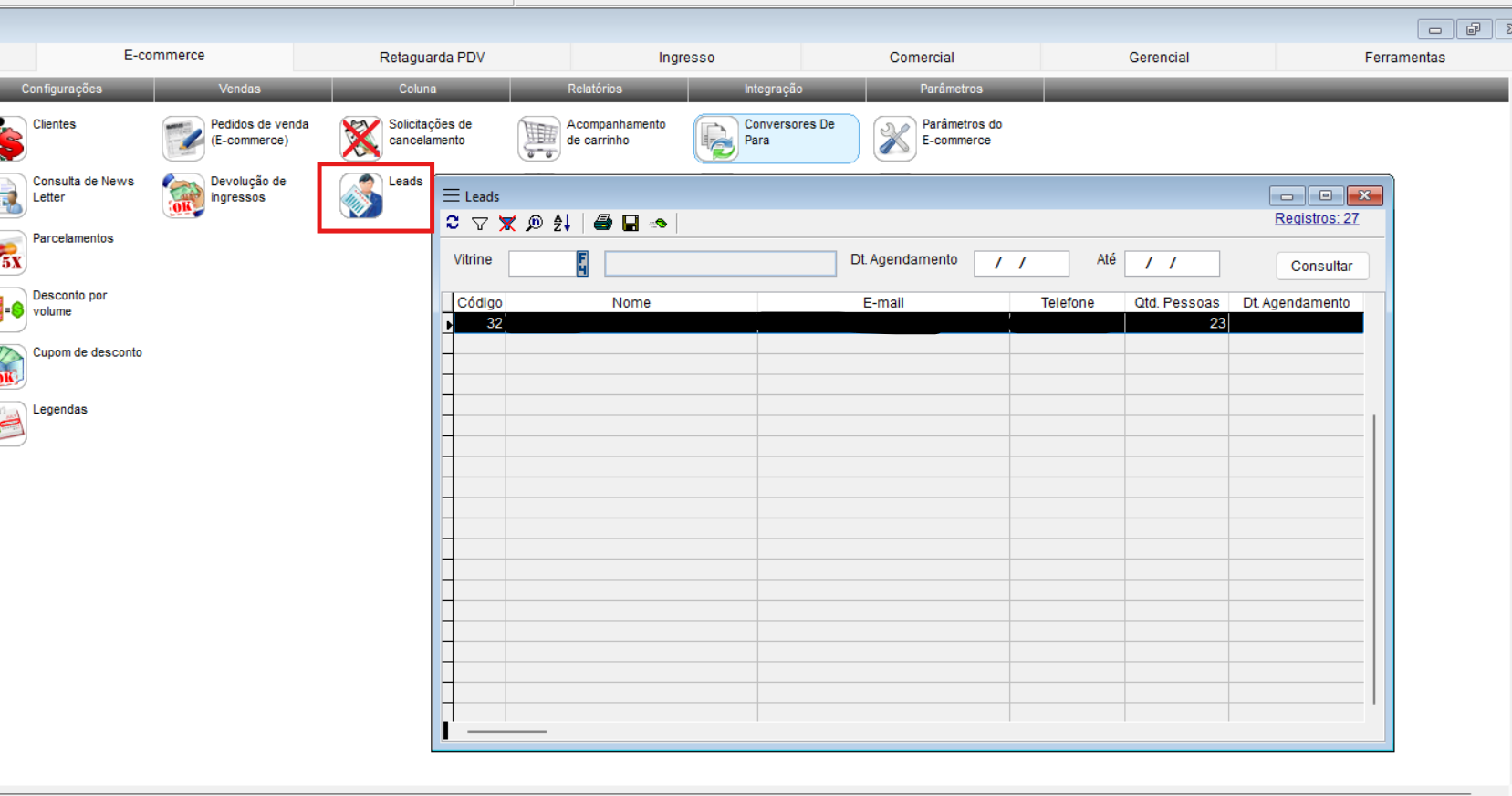The image size is (1512, 796).
Task: Apply filter using the funnel icon
Action: click(480, 224)
